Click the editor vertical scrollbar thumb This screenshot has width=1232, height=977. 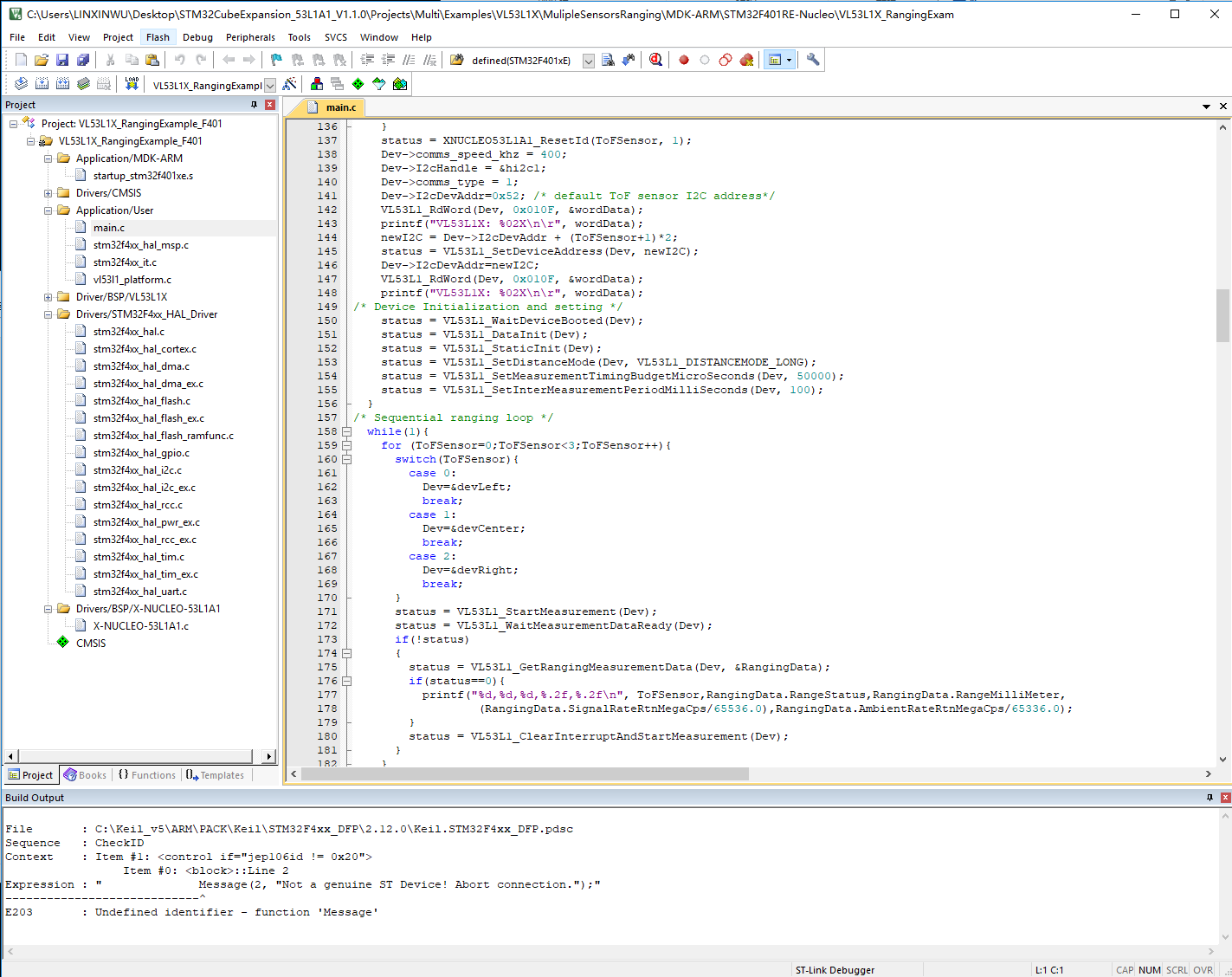click(x=1222, y=316)
